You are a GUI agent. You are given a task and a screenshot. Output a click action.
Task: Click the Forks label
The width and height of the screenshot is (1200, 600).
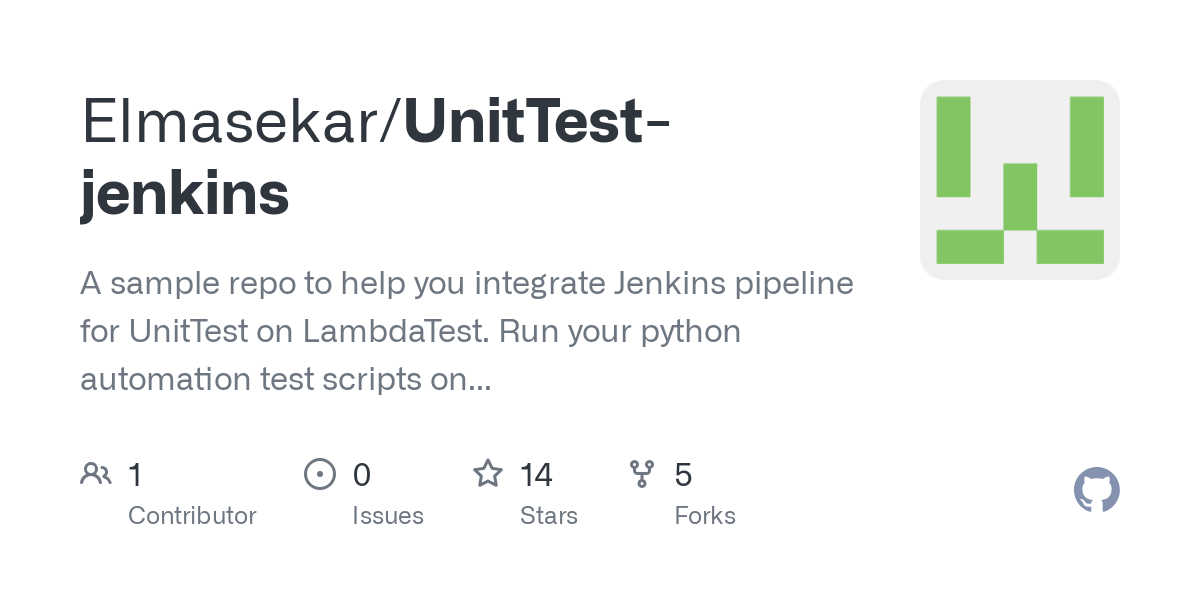pyautogui.click(x=705, y=516)
